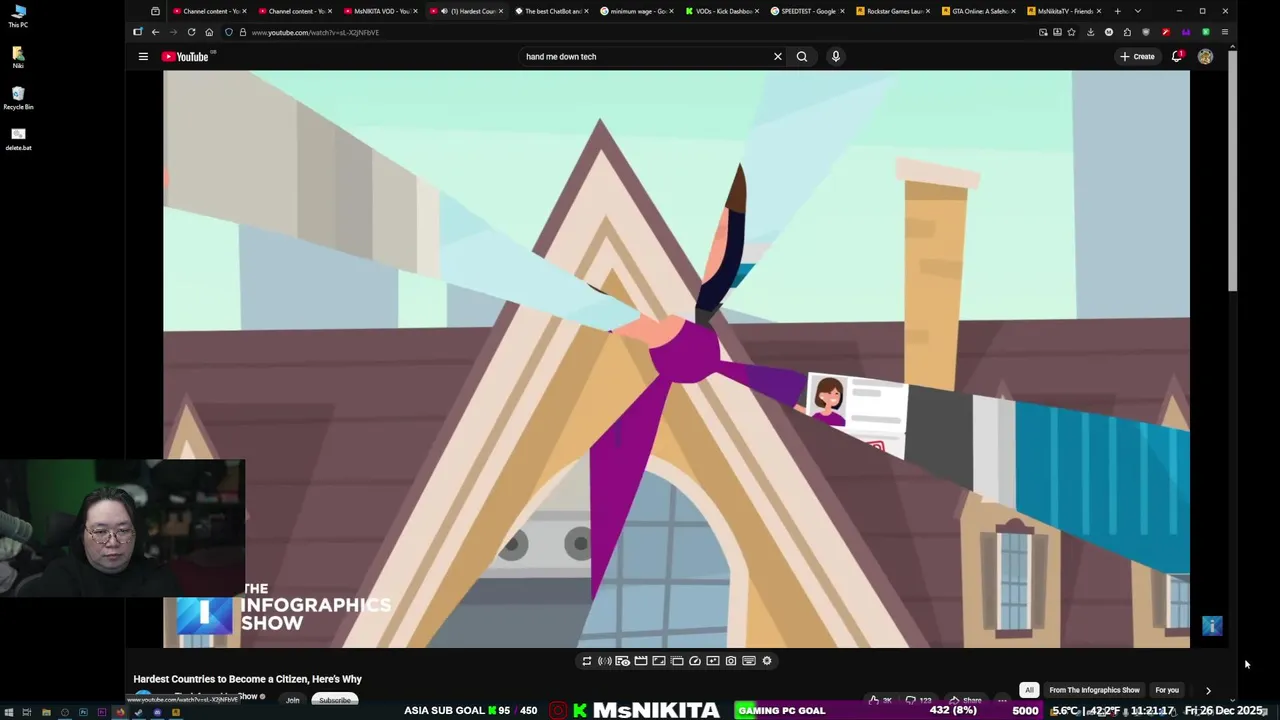Screen dimensions: 1280x720
Task: Click the playback speed gauge icon
Action: (x=695, y=661)
